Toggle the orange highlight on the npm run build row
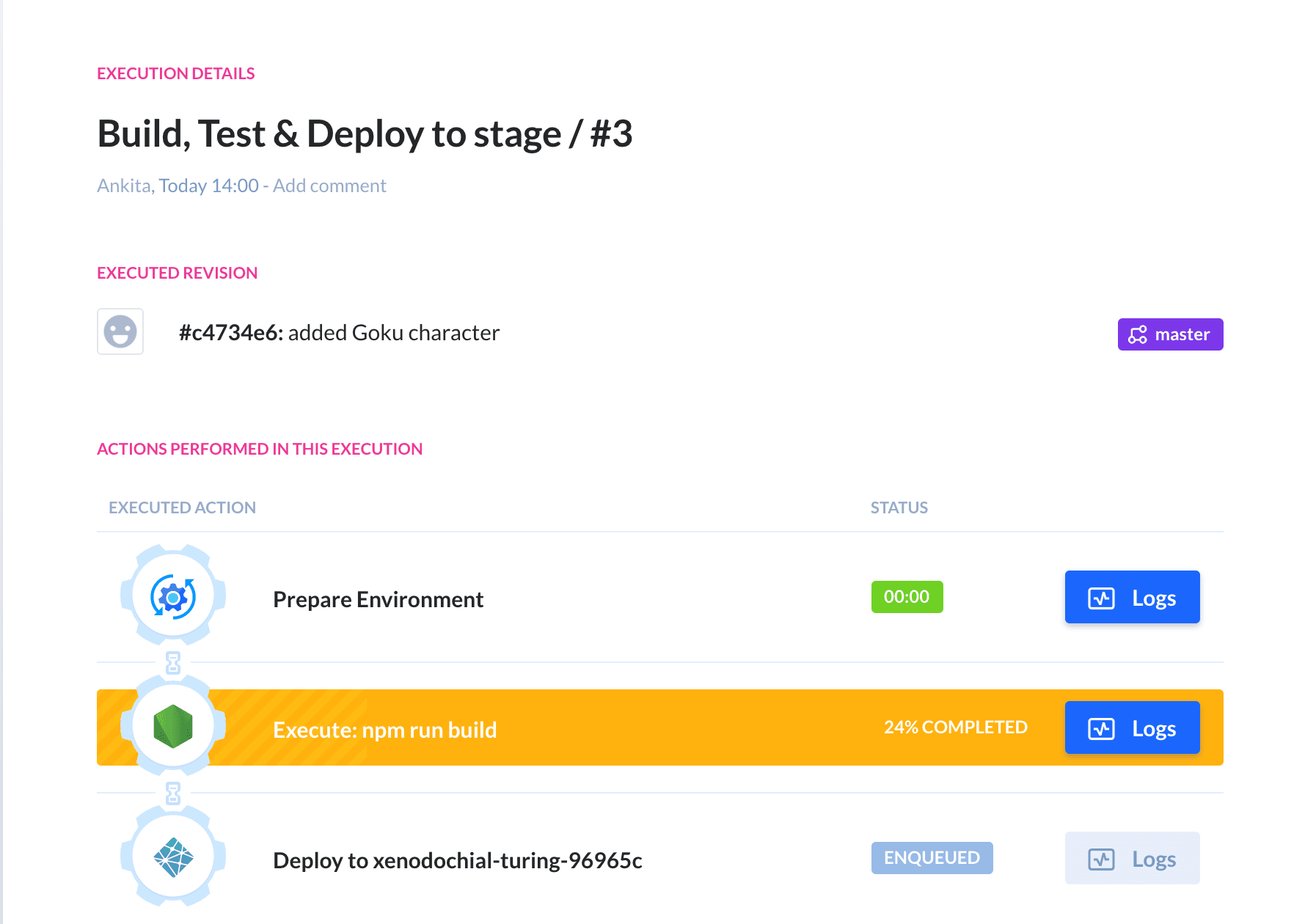 (660, 727)
